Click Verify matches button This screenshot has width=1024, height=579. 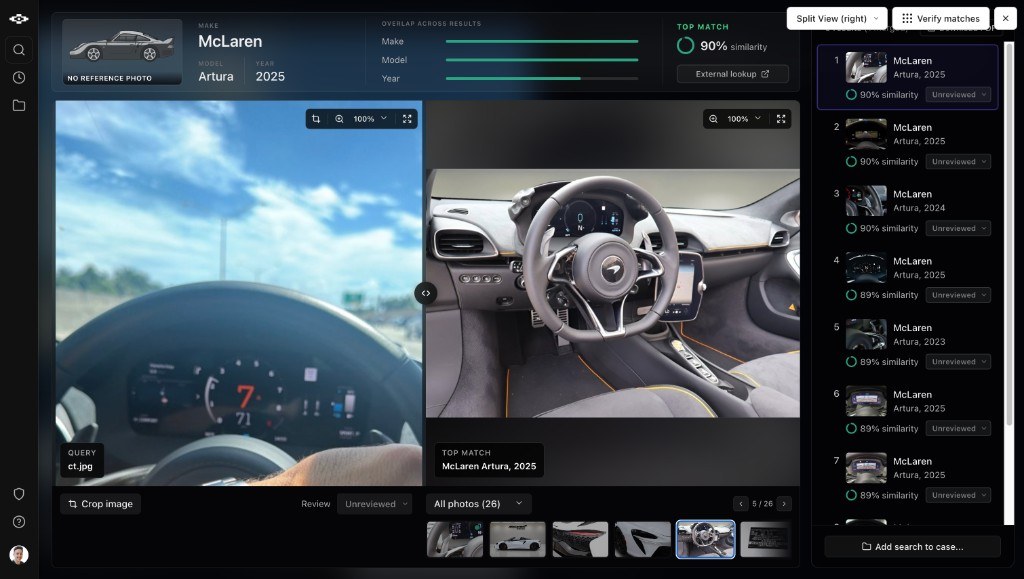(941, 18)
